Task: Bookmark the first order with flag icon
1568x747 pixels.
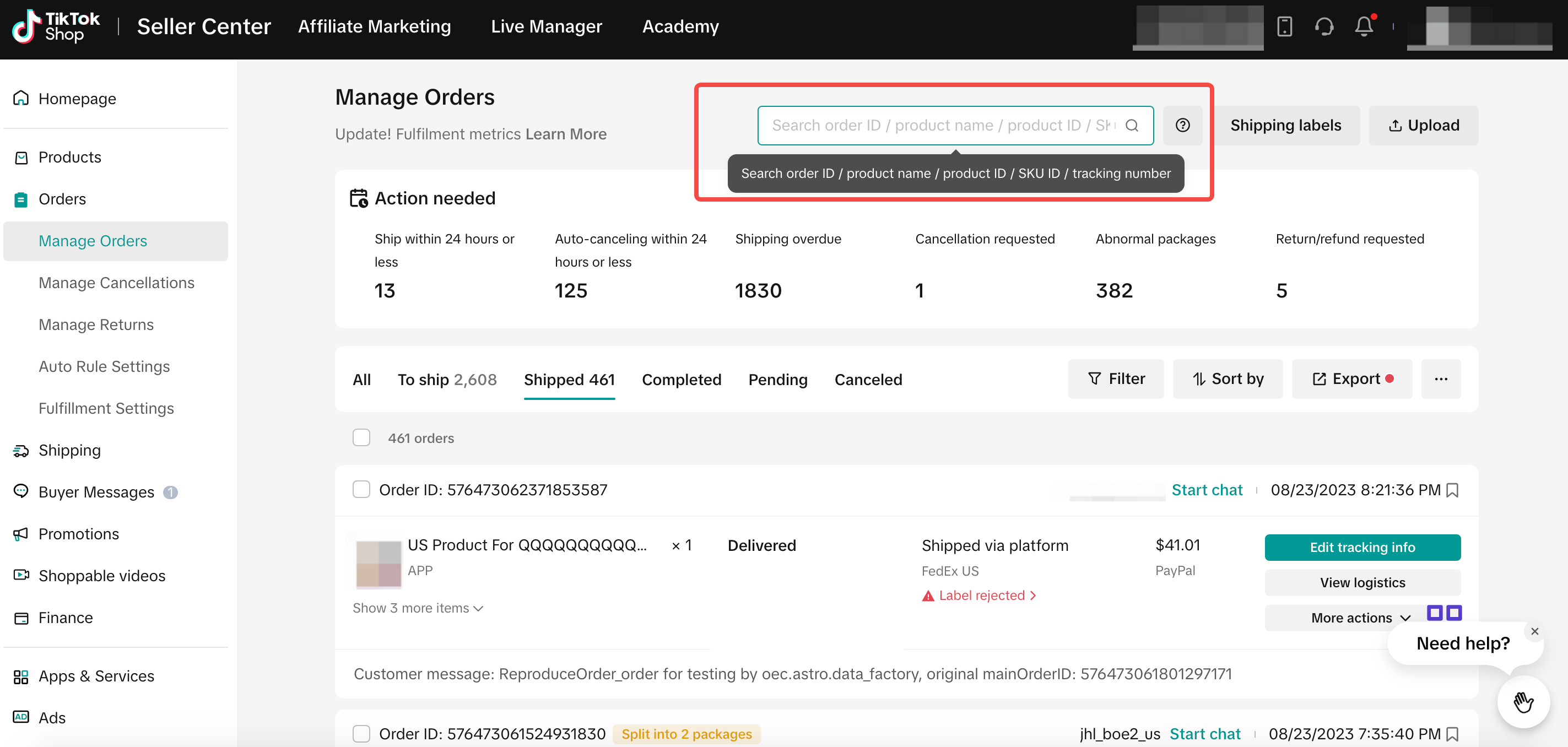Action: tap(1453, 490)
